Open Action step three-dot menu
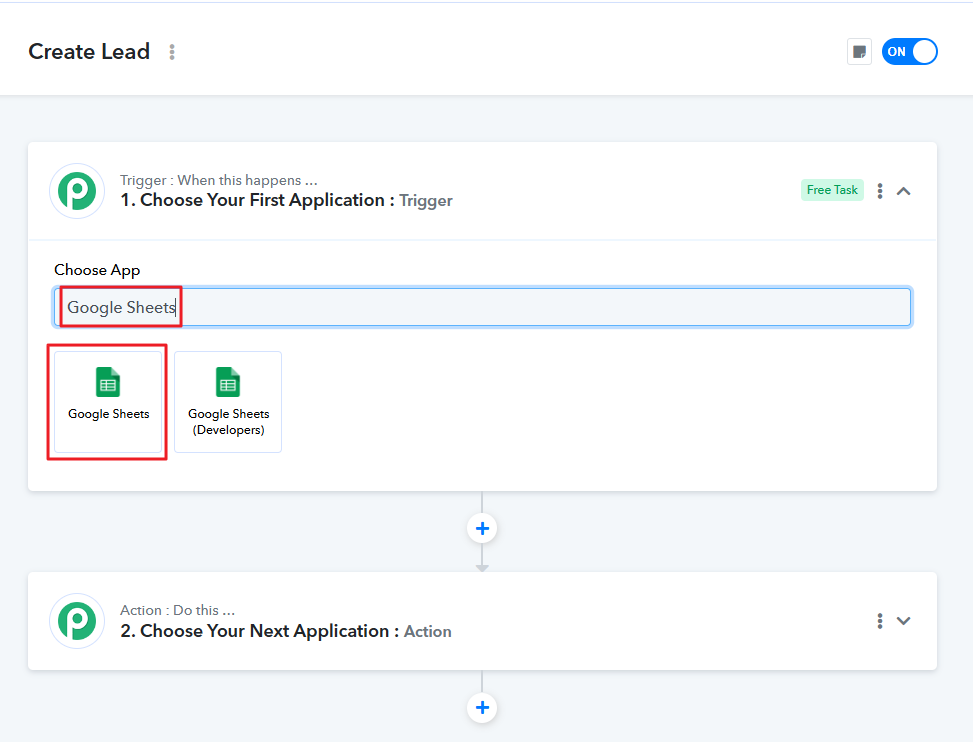 pyautogui.click(x=880, y=621)
